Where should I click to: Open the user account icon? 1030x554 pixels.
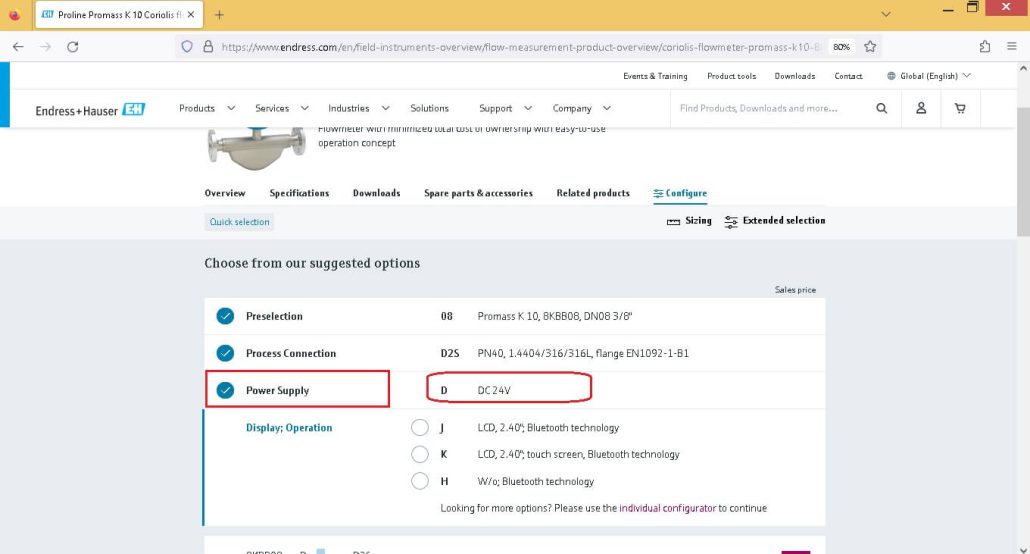click(x=921, y=108)
